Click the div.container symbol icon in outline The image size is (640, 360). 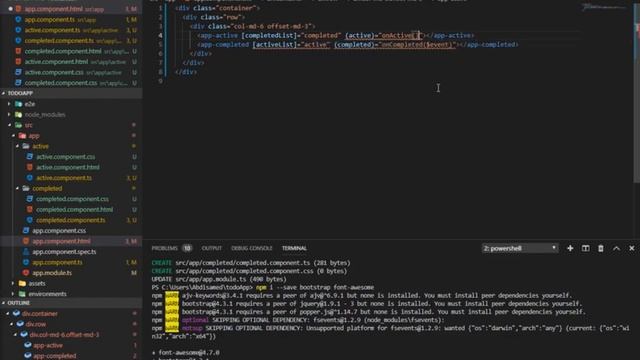pyautogui.click(x=16, y=313)
